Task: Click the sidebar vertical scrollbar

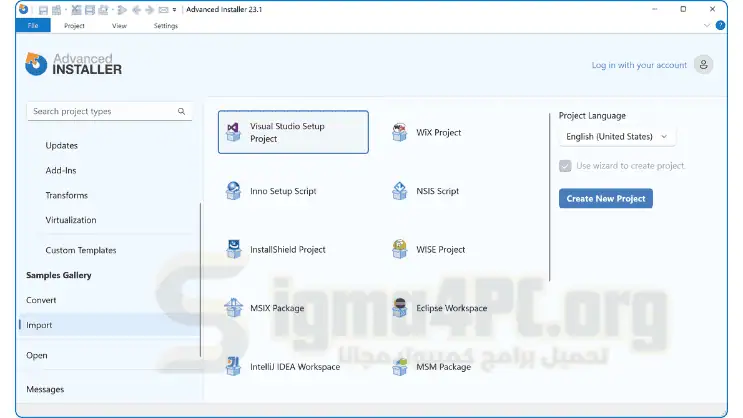Action: tap(200, 280)
